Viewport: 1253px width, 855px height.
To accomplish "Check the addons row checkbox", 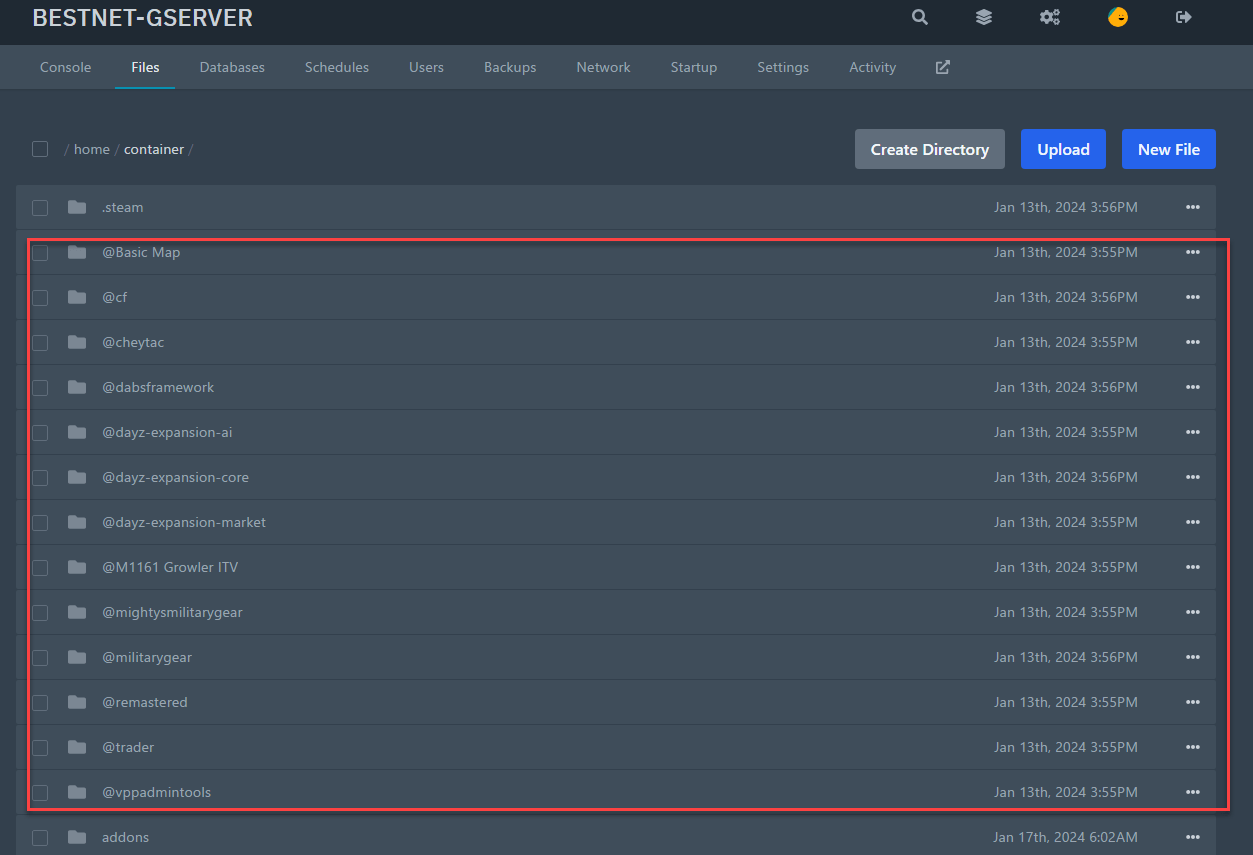I will [x=40, y=838].
